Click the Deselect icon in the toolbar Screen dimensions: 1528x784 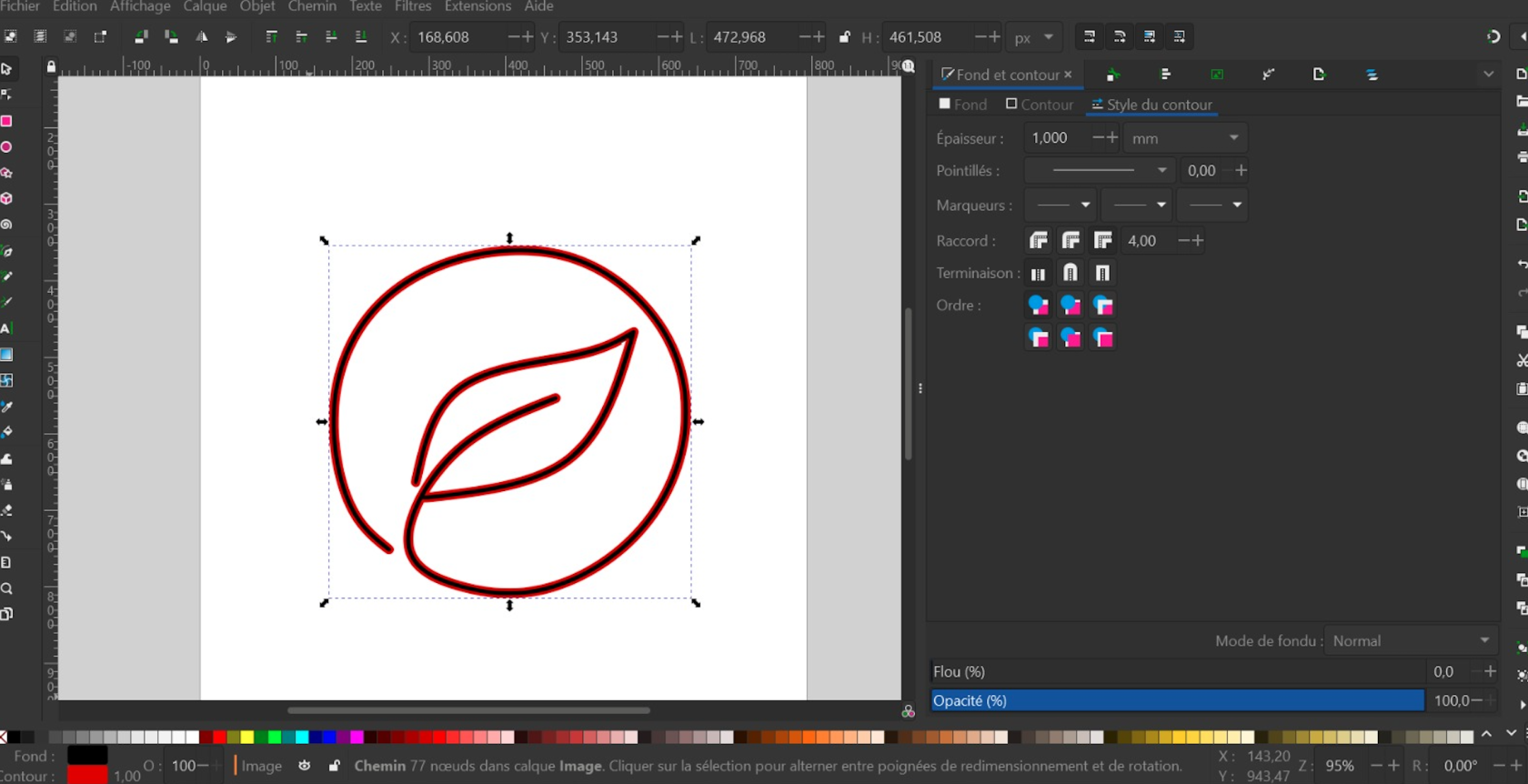click(x=70, y=36)
